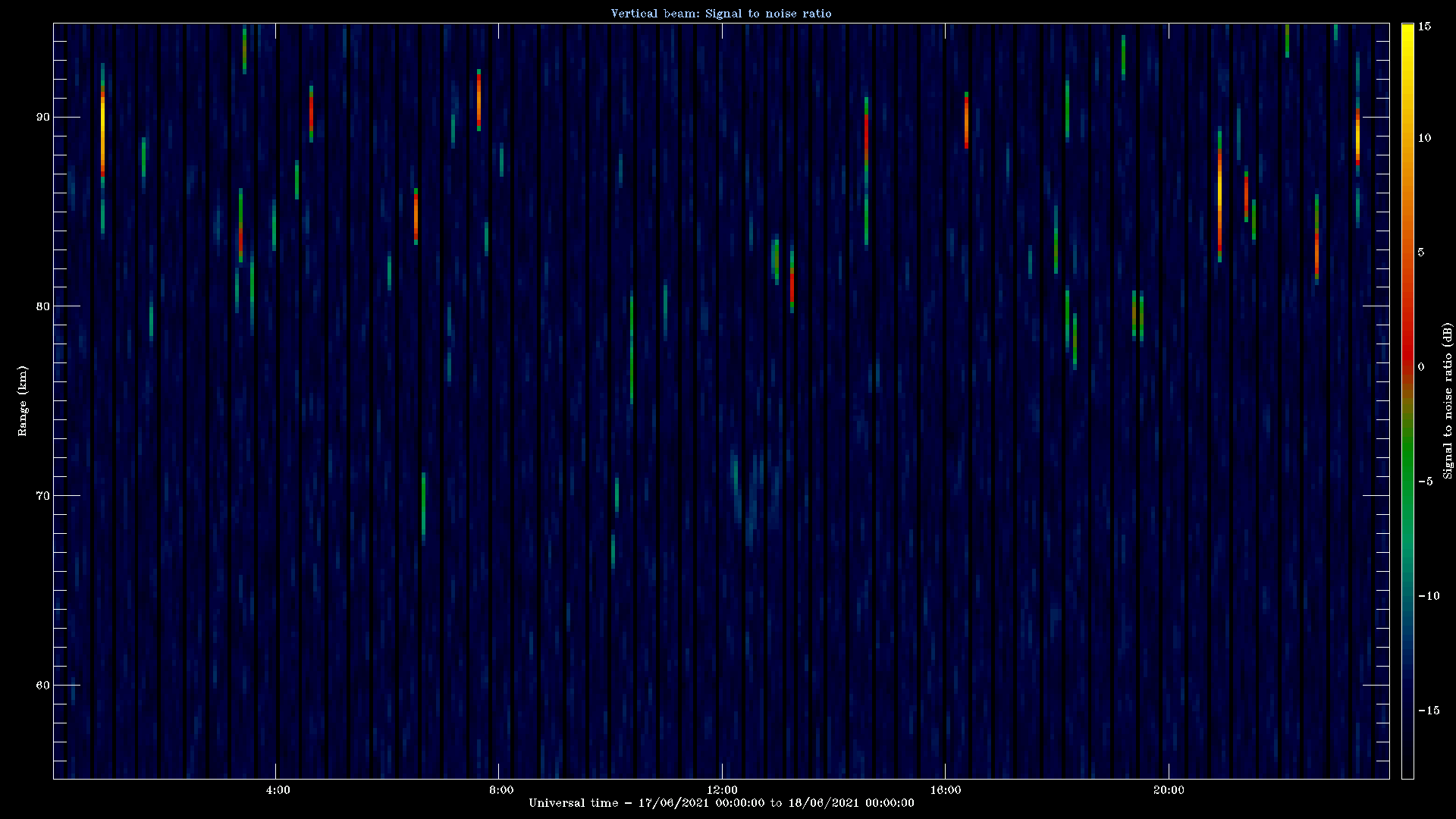Click the 'Universal time' x-axis caption
1456x819 pixels.
click(721, 802)
